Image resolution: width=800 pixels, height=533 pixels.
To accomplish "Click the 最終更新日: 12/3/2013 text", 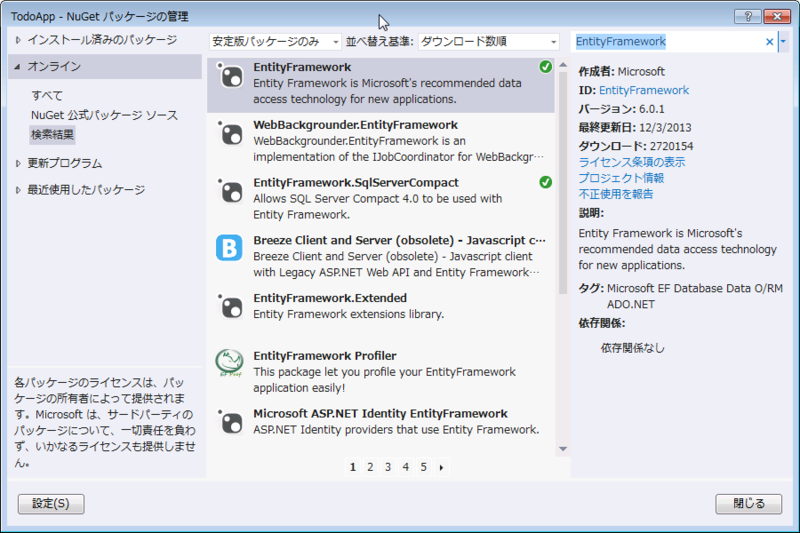I will click(x=635, y=128).
